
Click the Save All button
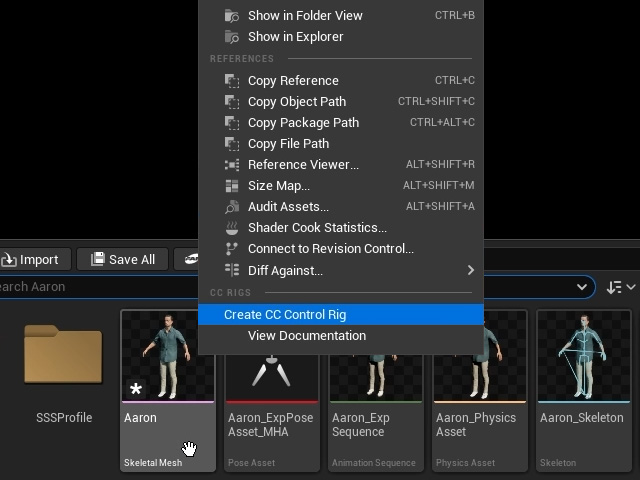123,260
